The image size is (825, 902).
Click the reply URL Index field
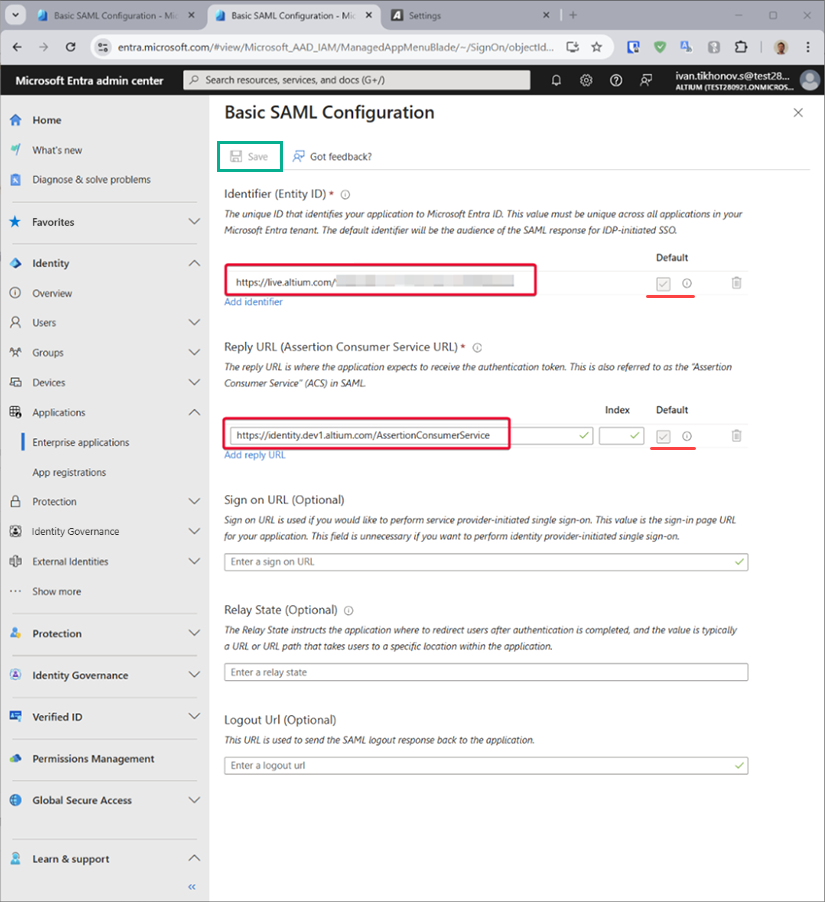click(x=621, y=435)
